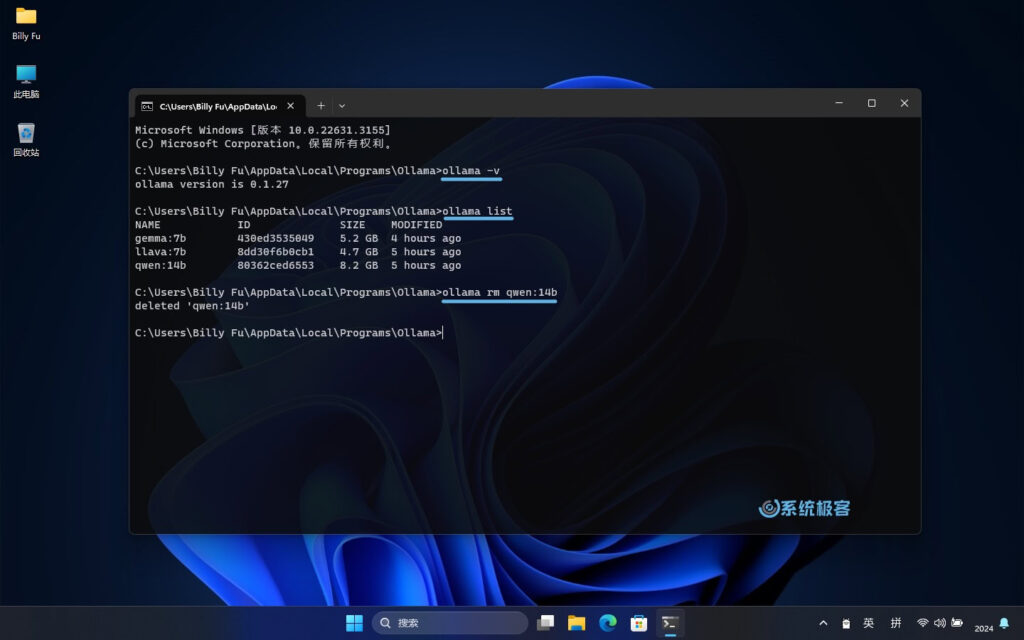This screenshot has height=640, width=1024.
Task: Click the Windows Start button
Action: pyautogui.click(x=354, y=622)
